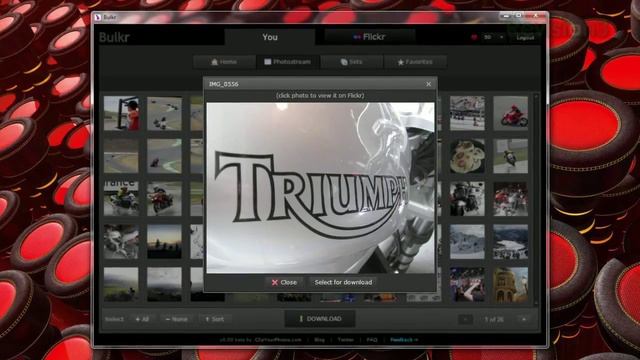This screenshot has width=640, height=360.
Task: Click the Bulkr logo text
Action: click(x=114, y=37)
